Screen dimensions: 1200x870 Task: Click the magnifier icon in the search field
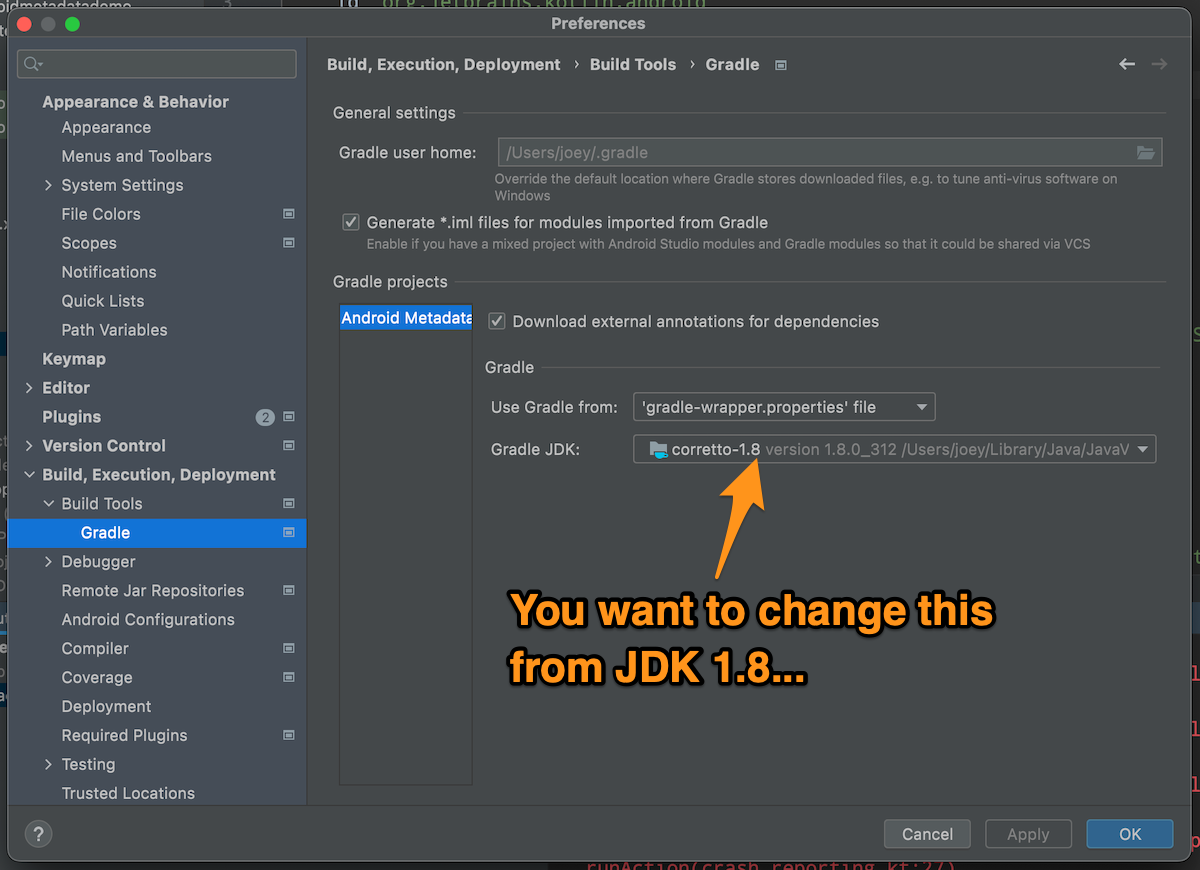32,63
